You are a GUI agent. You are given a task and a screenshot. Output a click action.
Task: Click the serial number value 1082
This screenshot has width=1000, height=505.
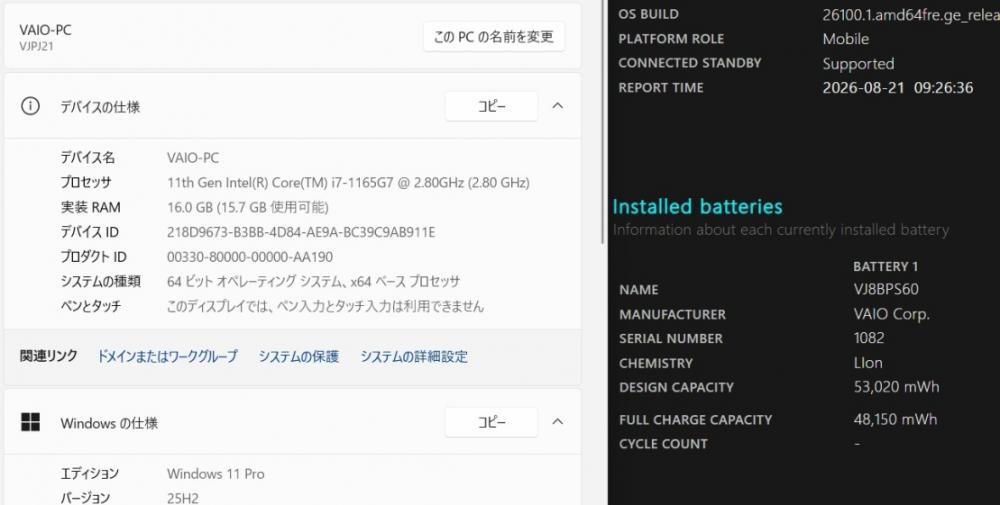click(869, 338)
